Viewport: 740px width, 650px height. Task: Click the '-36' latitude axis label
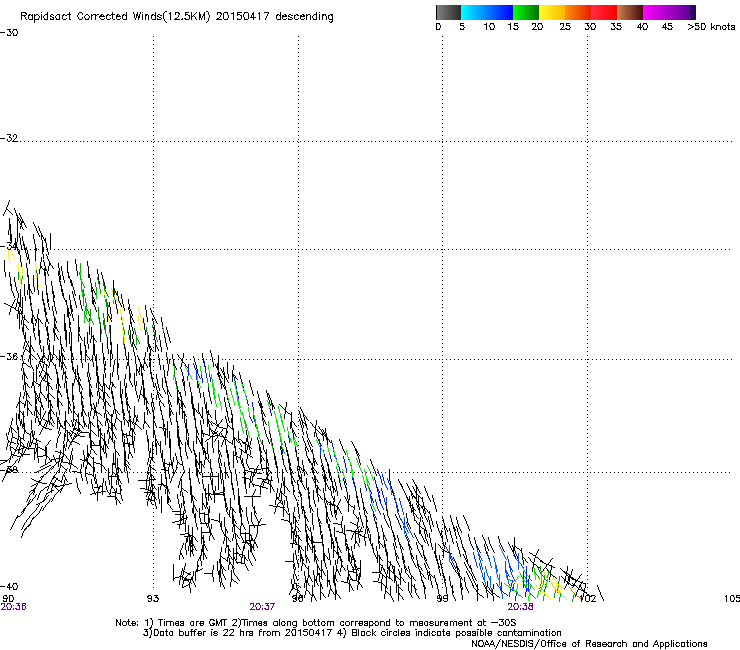point(9,356)
